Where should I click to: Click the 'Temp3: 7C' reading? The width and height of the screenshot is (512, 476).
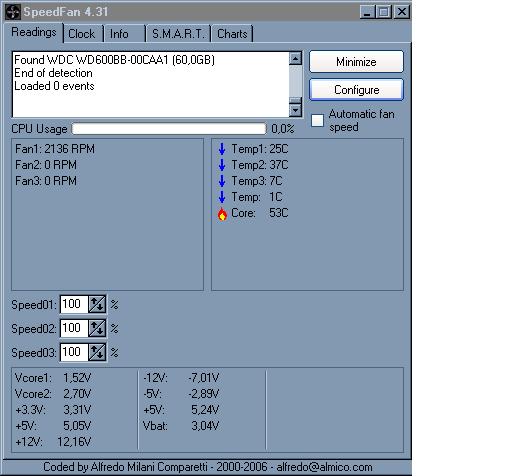pos(257,181)
